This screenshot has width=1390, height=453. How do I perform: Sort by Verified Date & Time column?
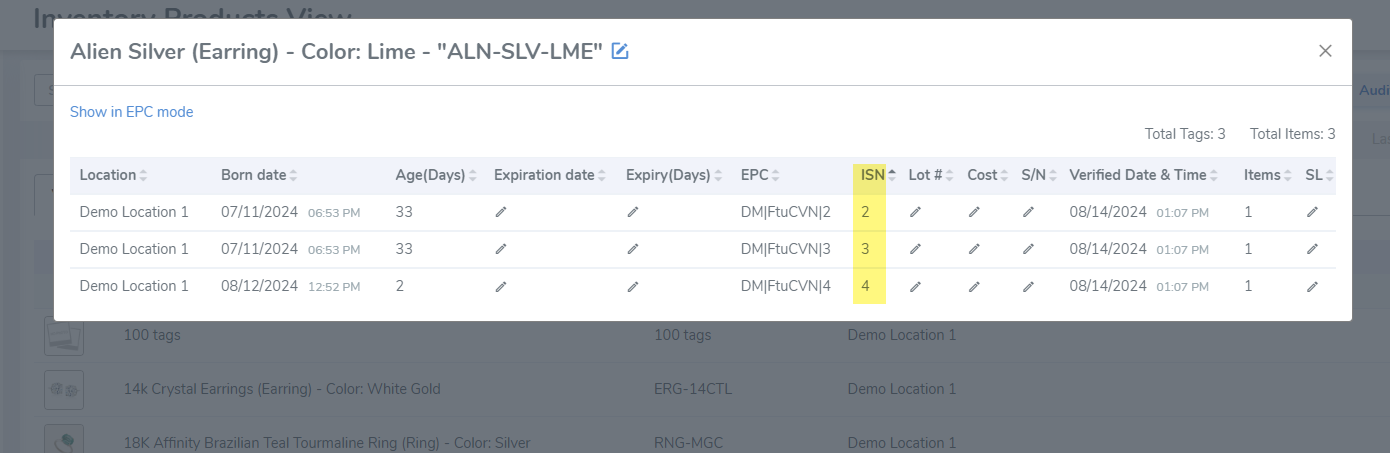coord(1144,175)
